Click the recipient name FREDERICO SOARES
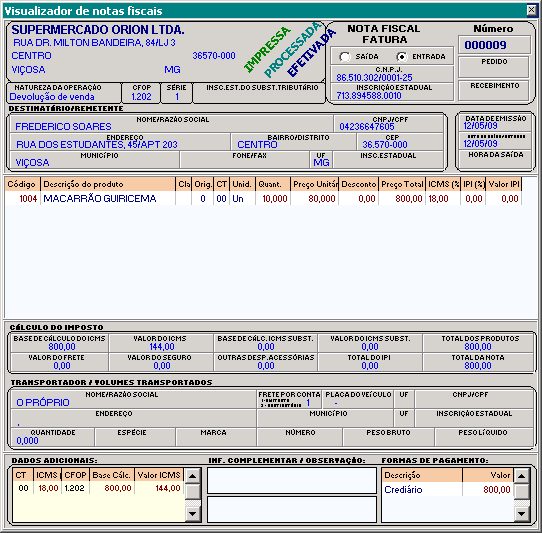This screenshot has width=542, height=533. 63,127
